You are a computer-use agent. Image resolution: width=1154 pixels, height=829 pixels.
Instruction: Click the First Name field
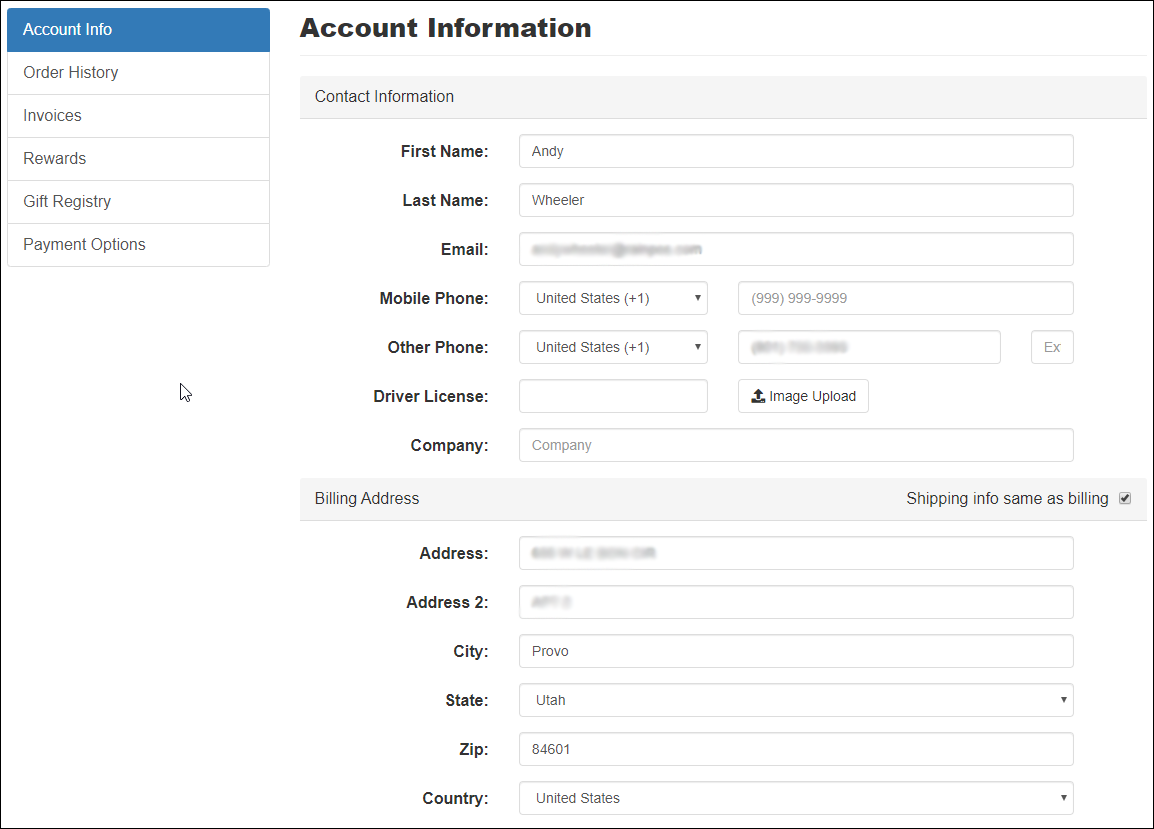[x=796, y=151]
